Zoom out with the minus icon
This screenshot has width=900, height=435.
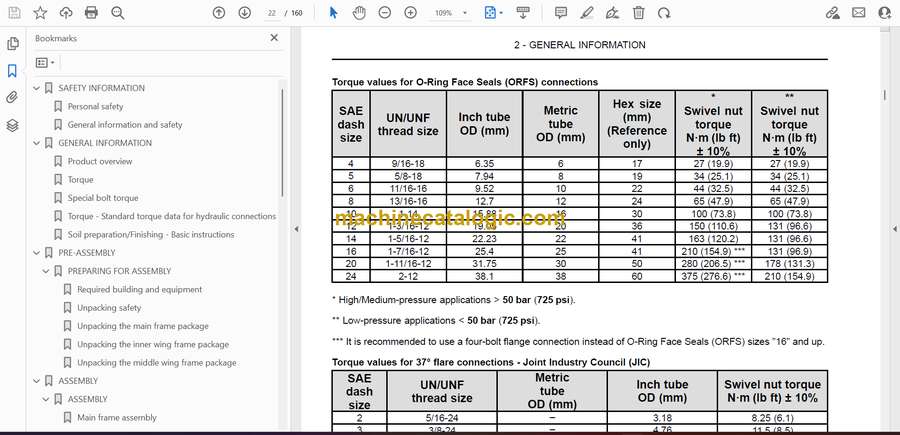[385, 13]
